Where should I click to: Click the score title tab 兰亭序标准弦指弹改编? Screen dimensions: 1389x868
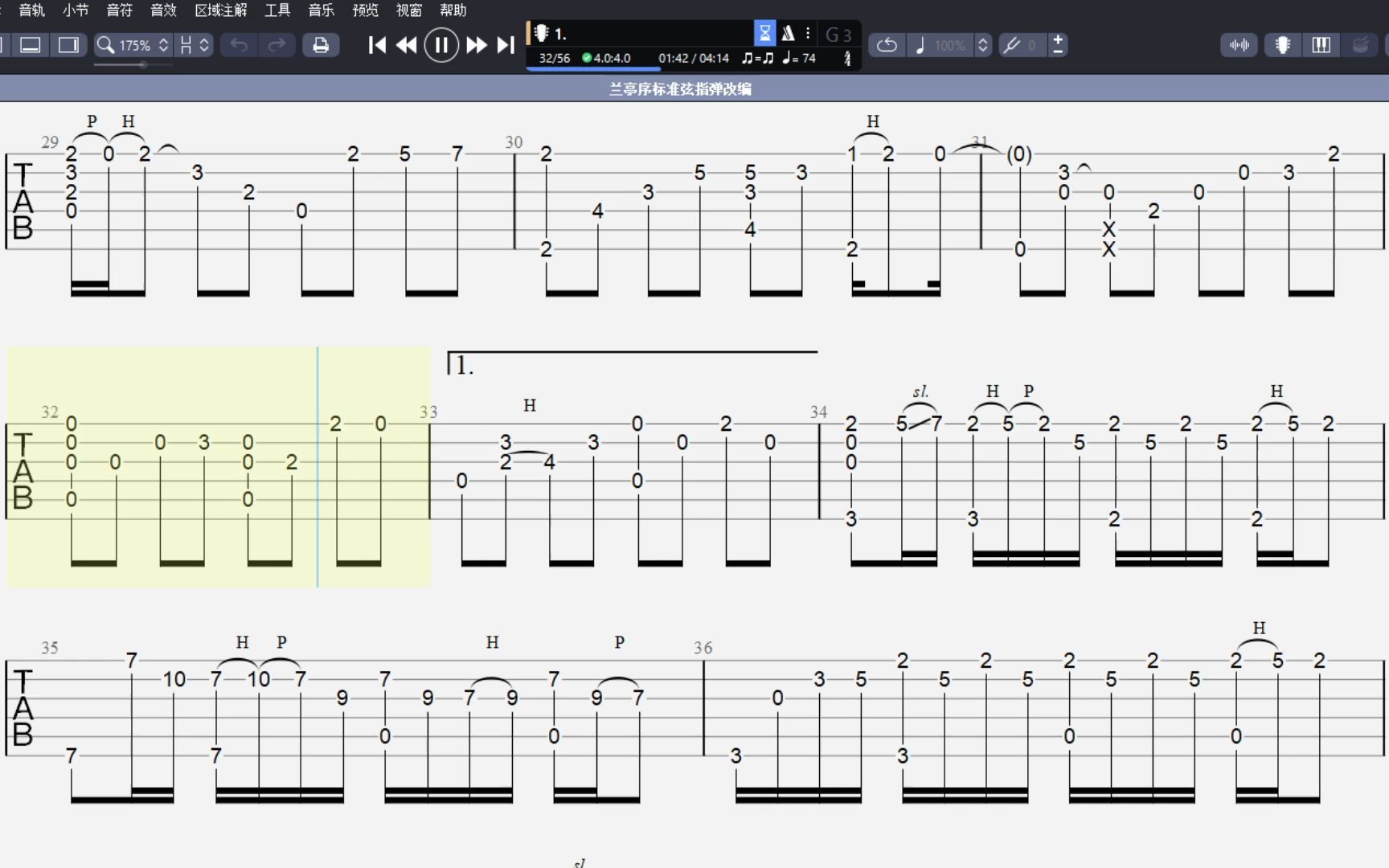(680, 88)
